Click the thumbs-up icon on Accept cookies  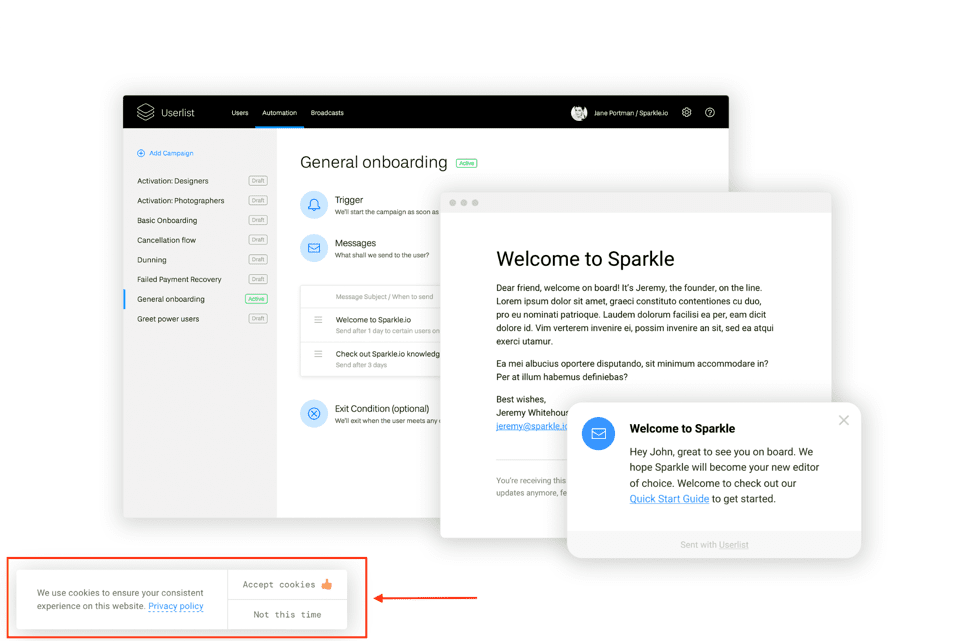(327, 584)
